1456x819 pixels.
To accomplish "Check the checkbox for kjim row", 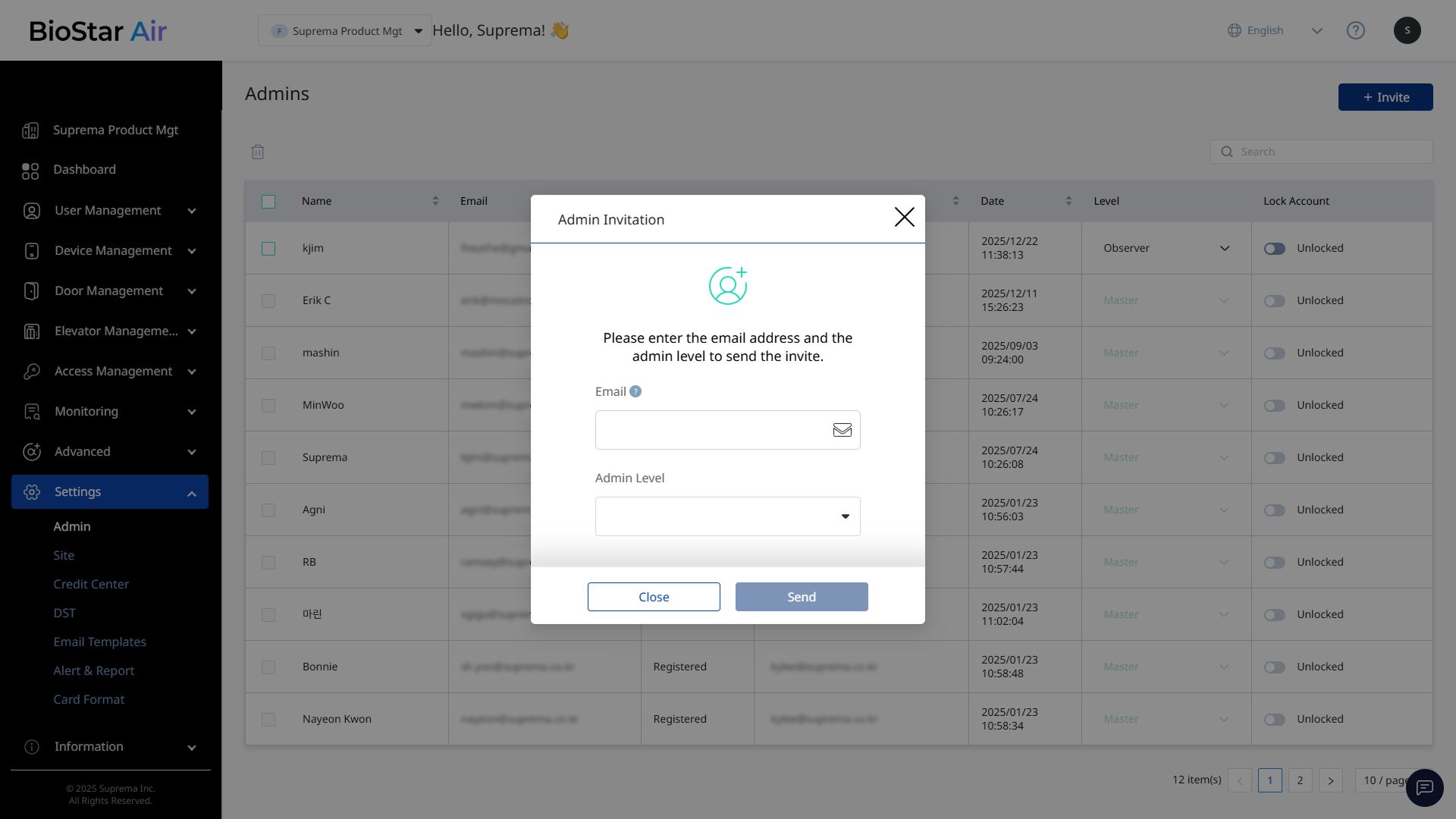I will pyautogui.click(x=268, y=249).
